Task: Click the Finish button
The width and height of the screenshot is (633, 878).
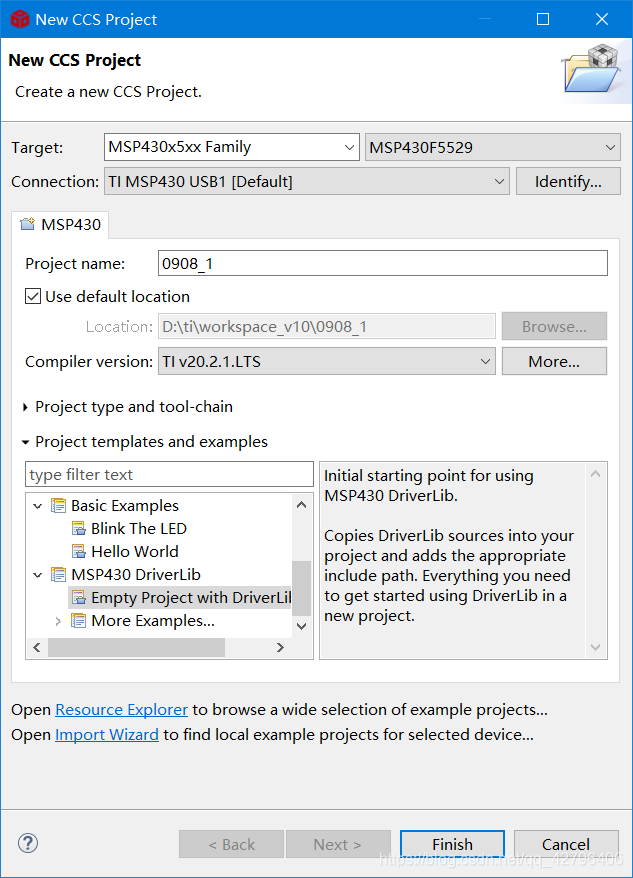Action: 452,844
